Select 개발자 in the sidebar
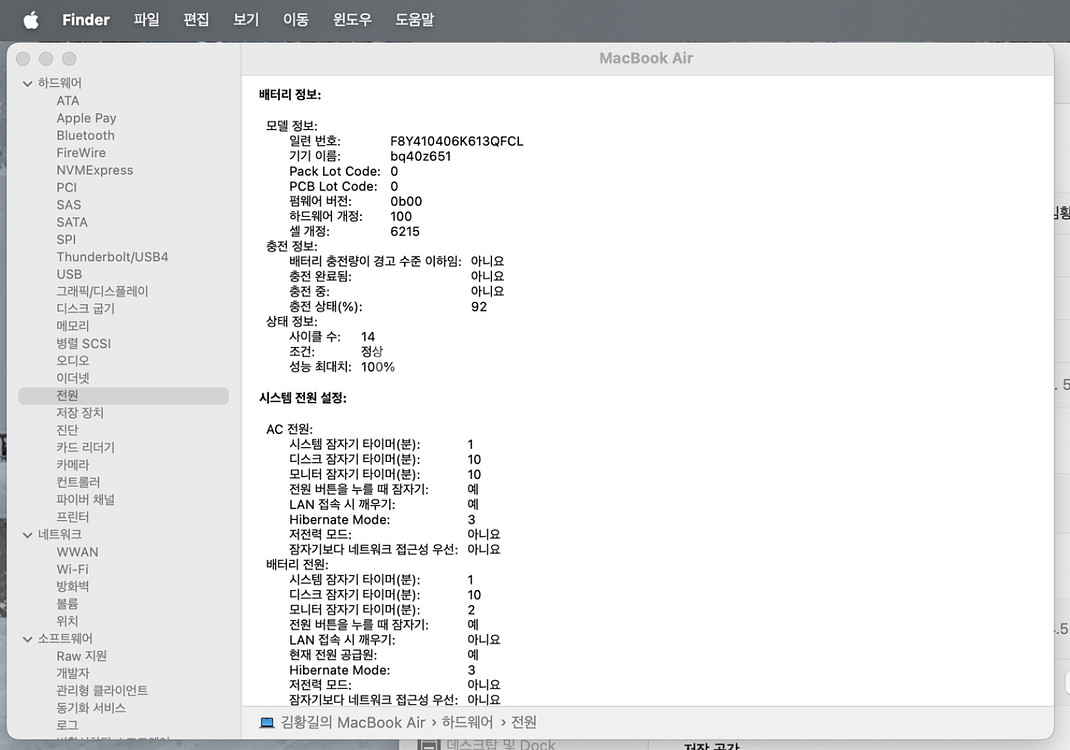Viewport: 1070px width, 750px height. 72,674
